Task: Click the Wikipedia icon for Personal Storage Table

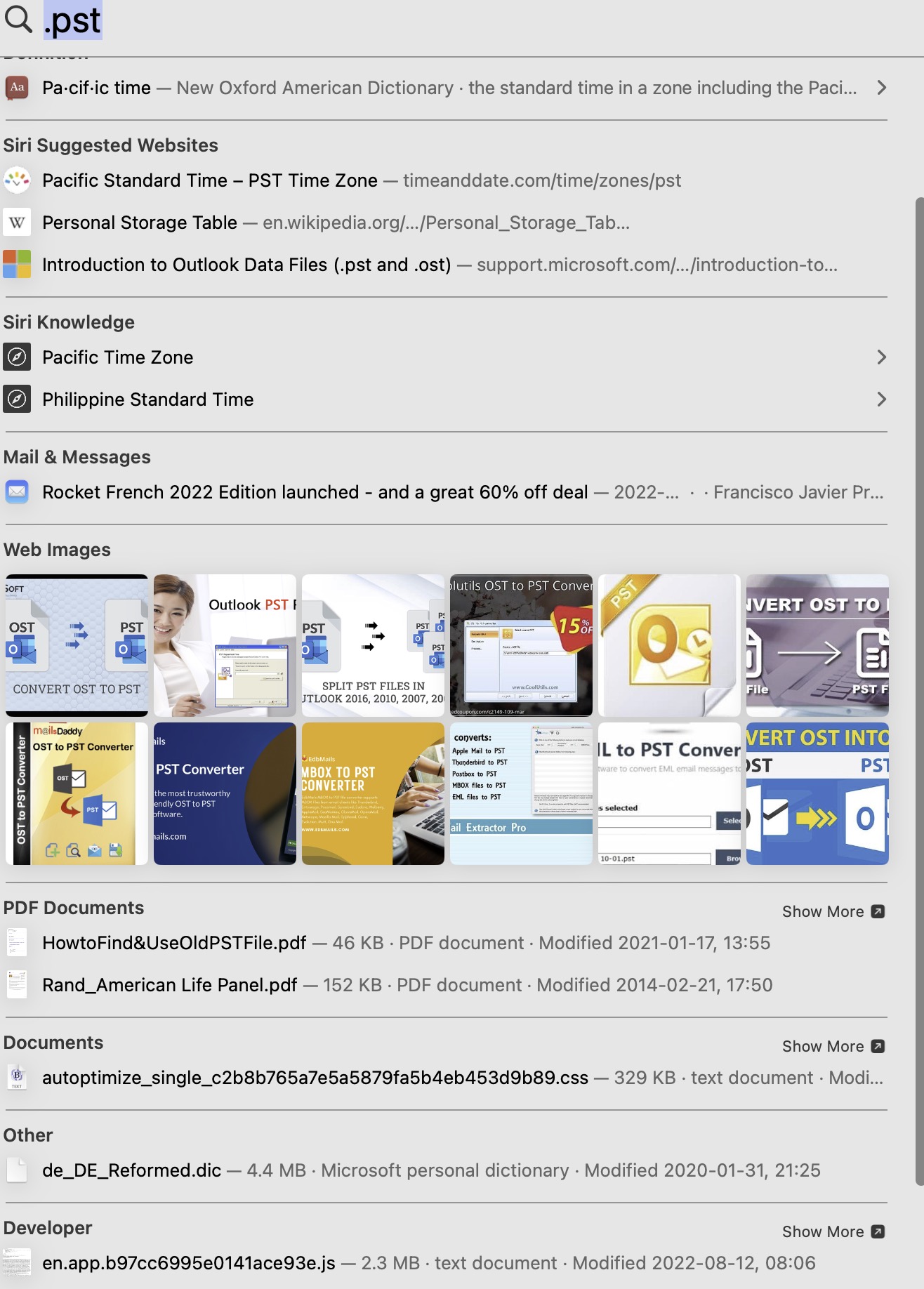Action: point(17,223)
